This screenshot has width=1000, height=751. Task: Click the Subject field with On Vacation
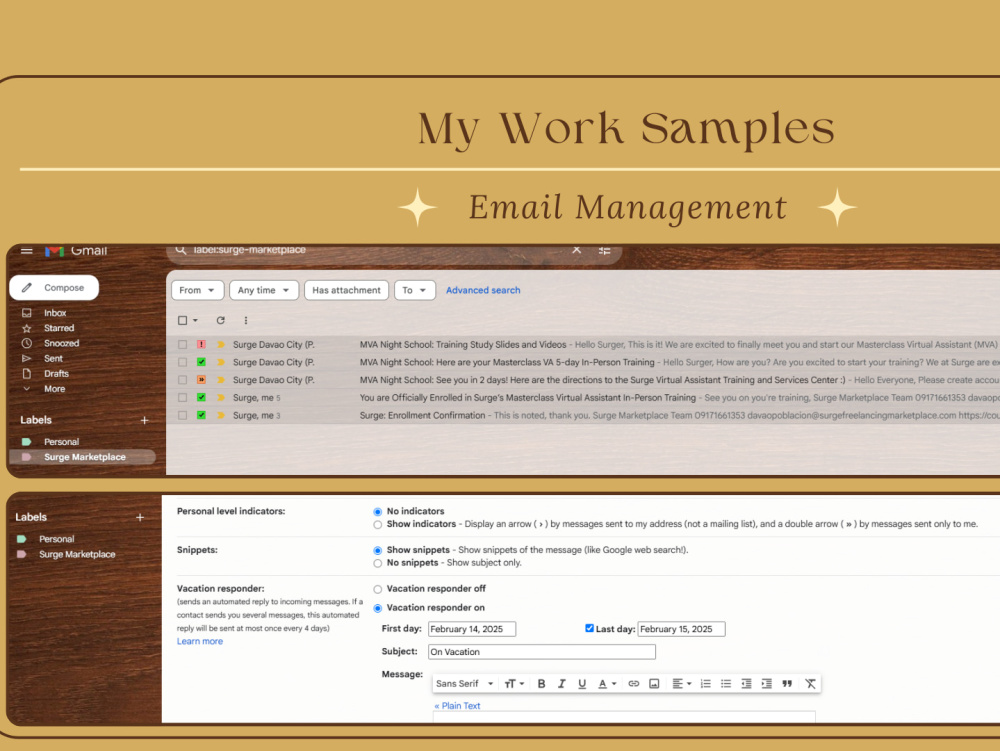click(x=541, y=652)
